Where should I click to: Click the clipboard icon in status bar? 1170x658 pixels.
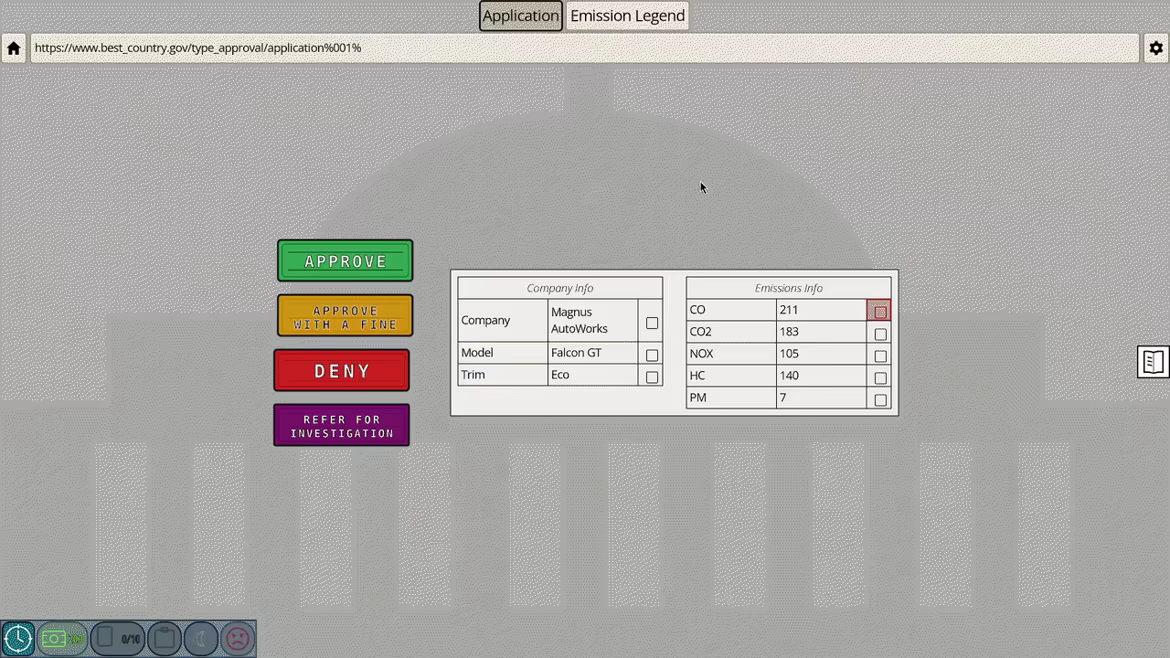(x=164, y=638)
